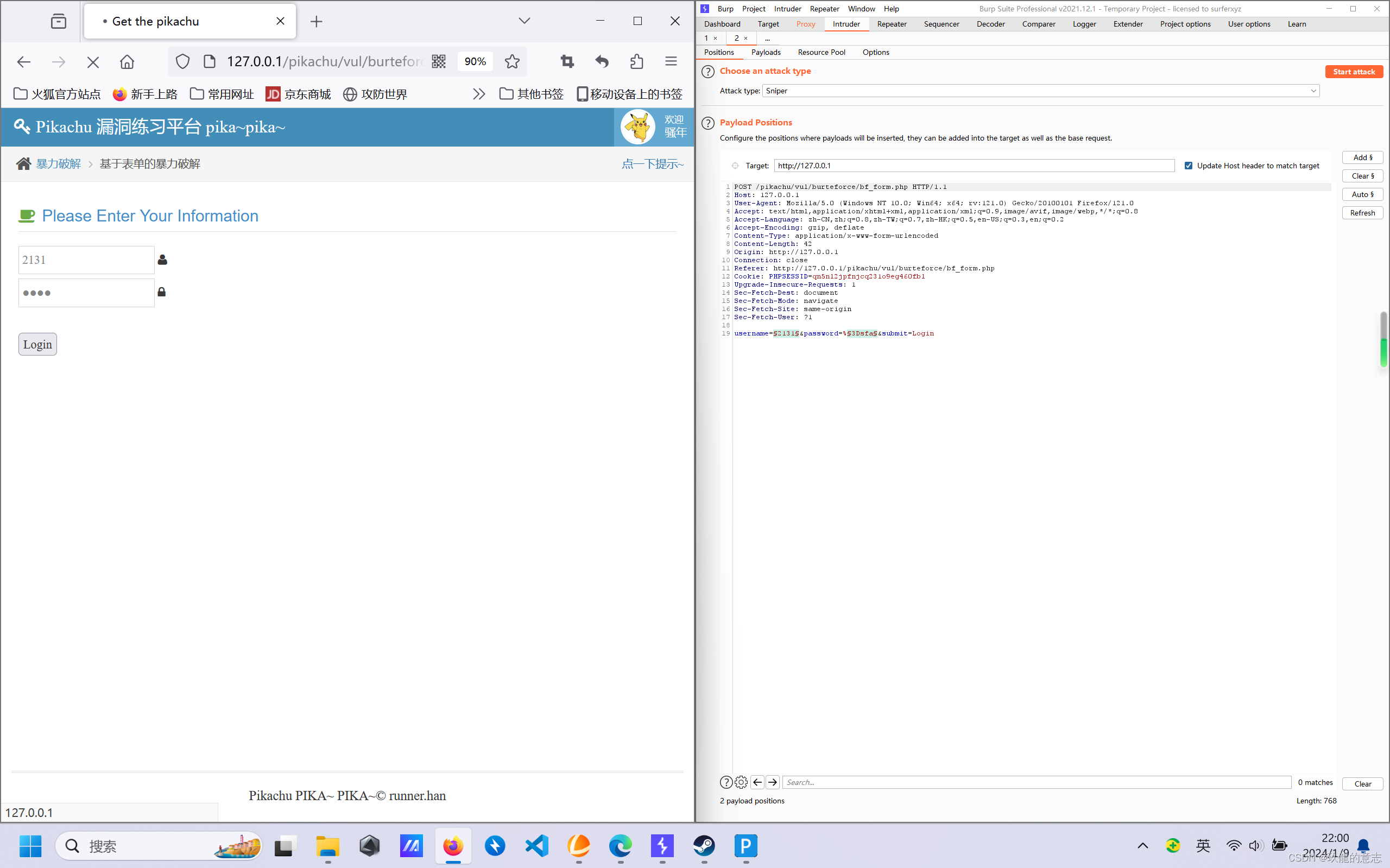
Task: Open the Project menu in Burp Suite
Action: tap(753, 9)
